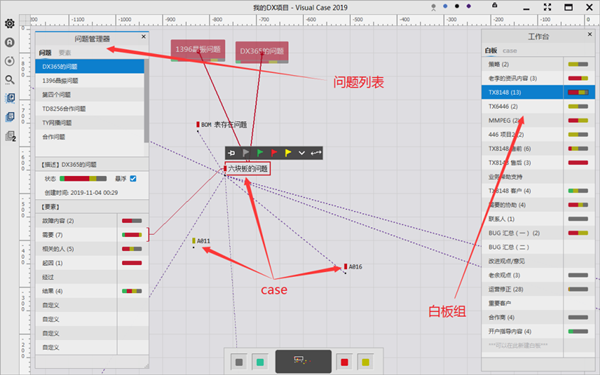The image size is (600, 375).
Task: Switch to the case tab in 工作台
Action: [x=510, y=51]
